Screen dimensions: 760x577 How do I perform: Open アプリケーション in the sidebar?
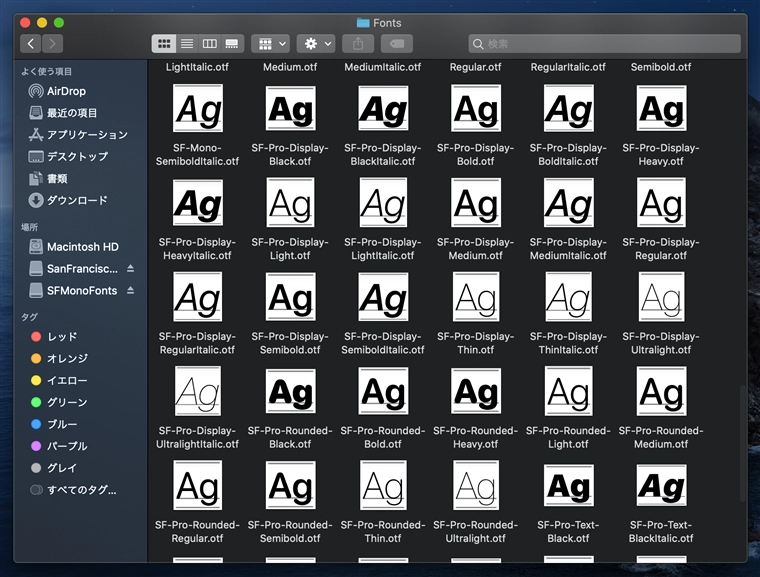pos(79,135)
